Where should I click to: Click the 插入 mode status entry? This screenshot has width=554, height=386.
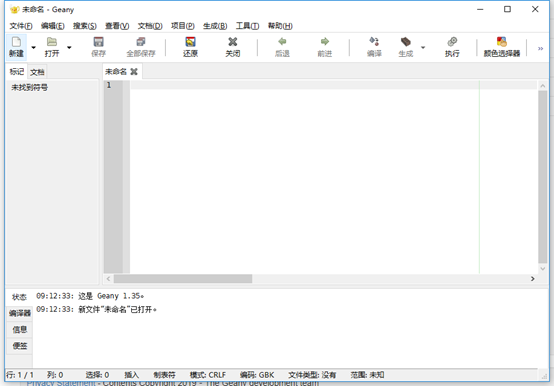131,375
